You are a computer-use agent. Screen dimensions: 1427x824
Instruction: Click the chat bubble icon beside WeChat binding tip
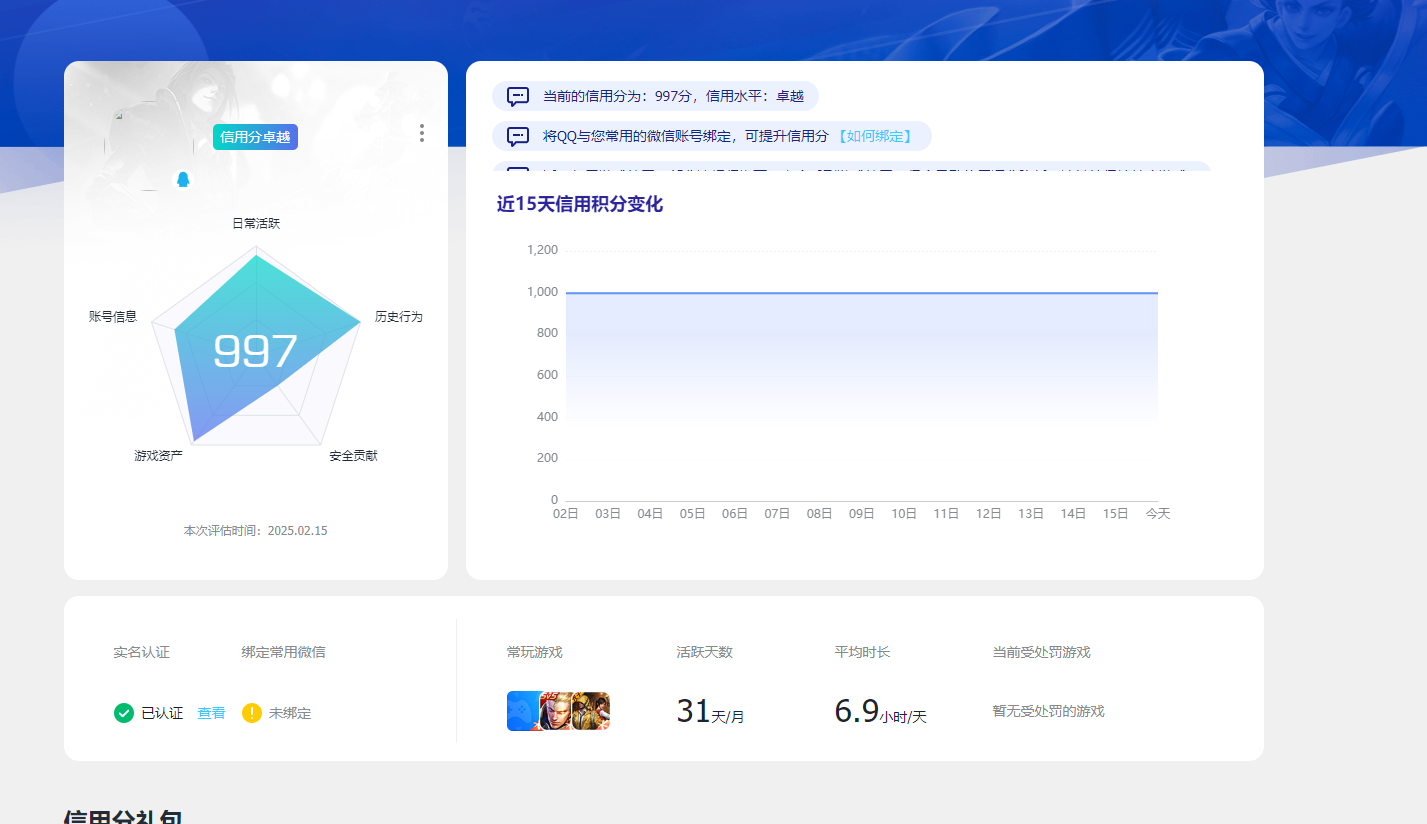tap(518, 136)
